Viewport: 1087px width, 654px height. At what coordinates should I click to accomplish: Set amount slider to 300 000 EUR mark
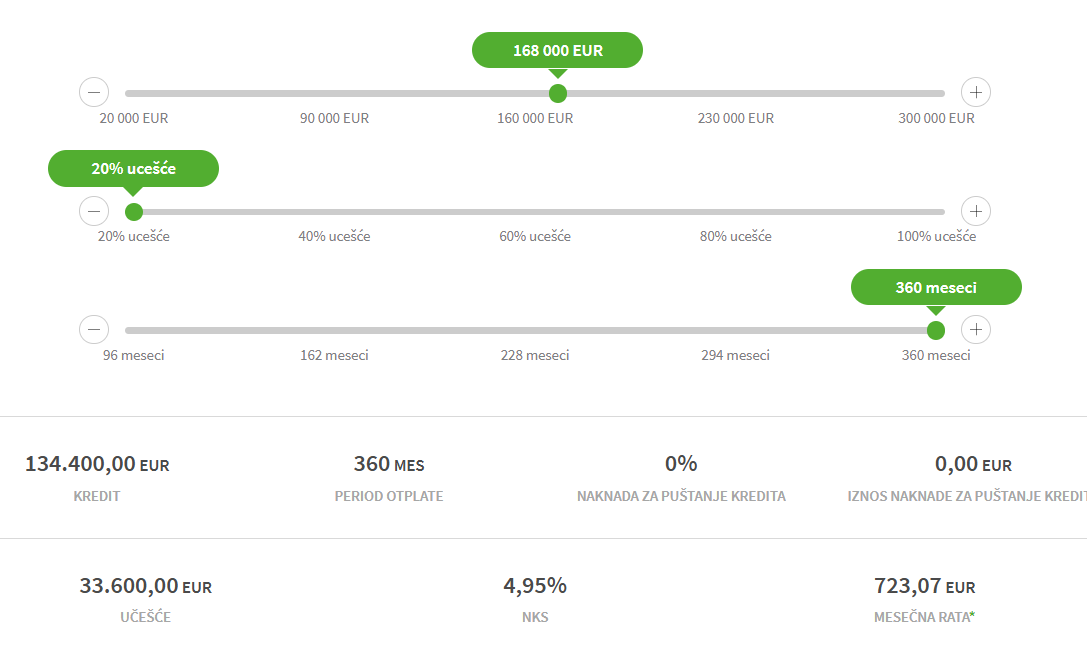(937, 93)
